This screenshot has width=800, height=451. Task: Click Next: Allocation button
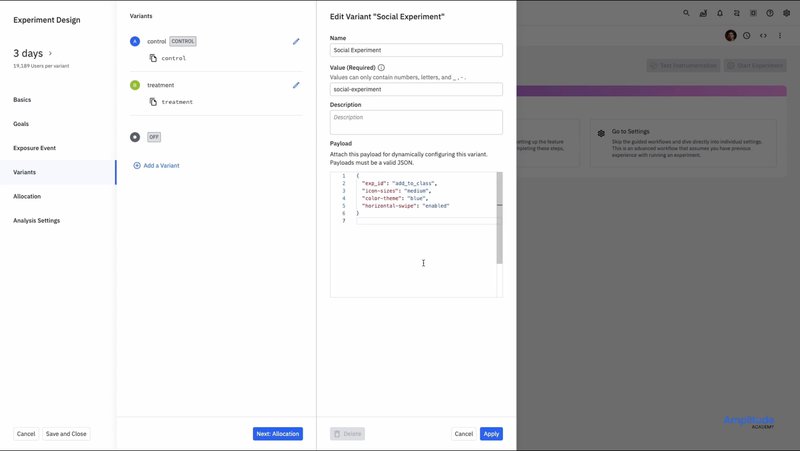[277, 434]
